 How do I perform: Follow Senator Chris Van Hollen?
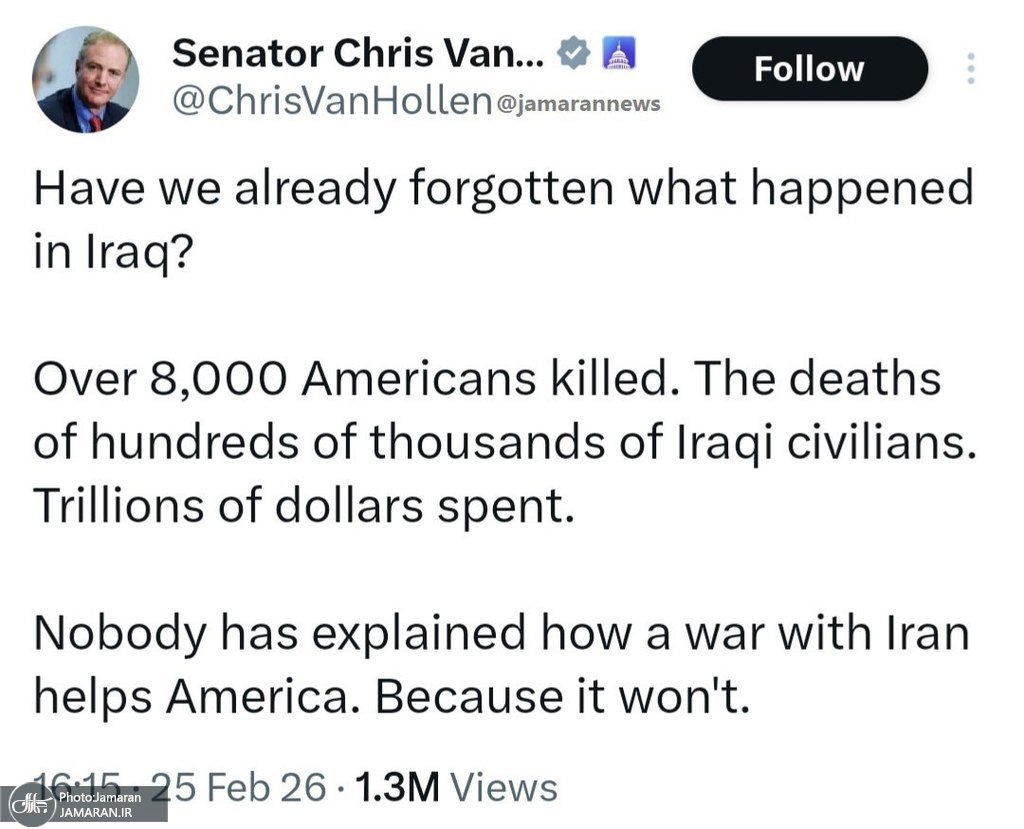pyautogui.click(x=809, y=68)
